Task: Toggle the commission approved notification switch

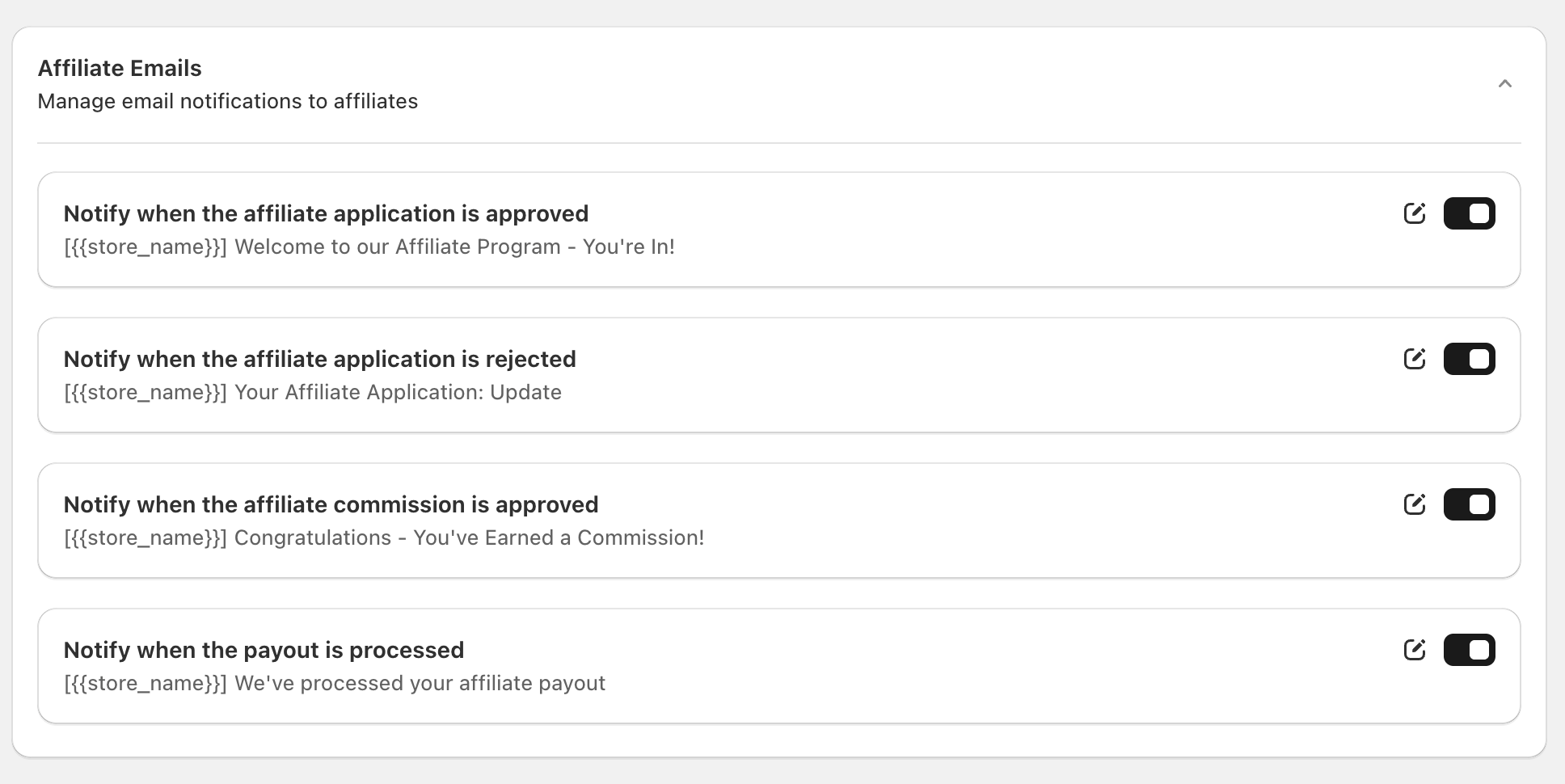Action: tap(1469, 504)
